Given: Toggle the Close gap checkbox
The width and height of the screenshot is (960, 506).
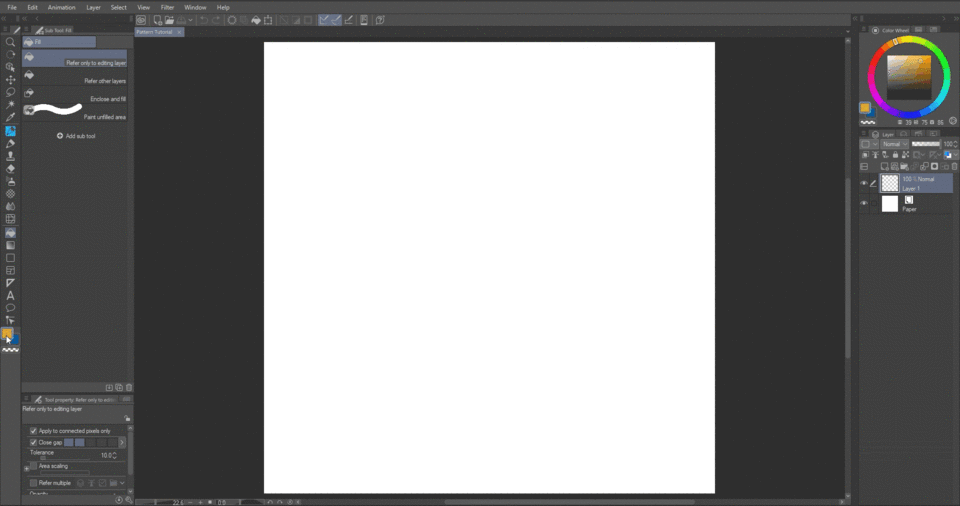Looking at the screenshot, I should 34,442.
